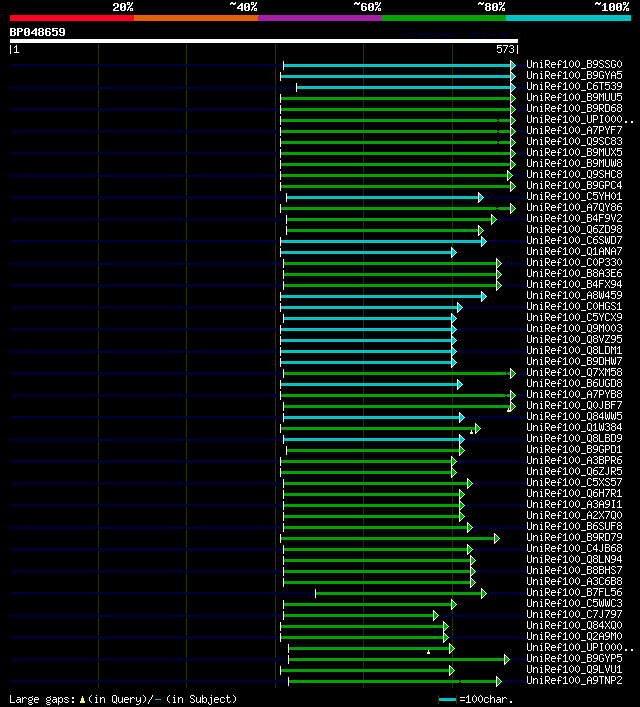Select the UniRef100_B6UGD8 label
The width and height of the screenshot is (640, 707).
574,383
